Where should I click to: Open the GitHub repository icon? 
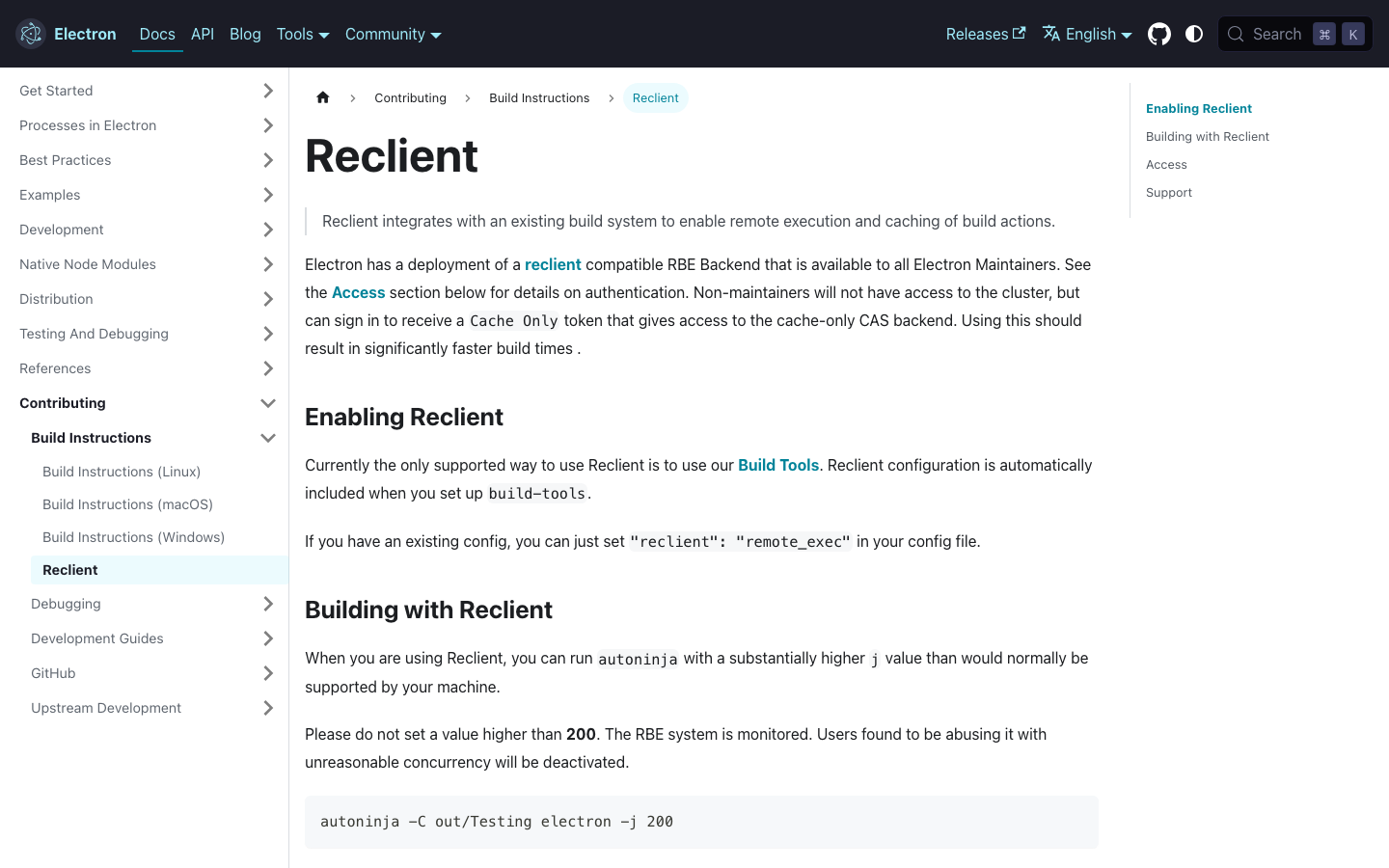point(1159,34)
